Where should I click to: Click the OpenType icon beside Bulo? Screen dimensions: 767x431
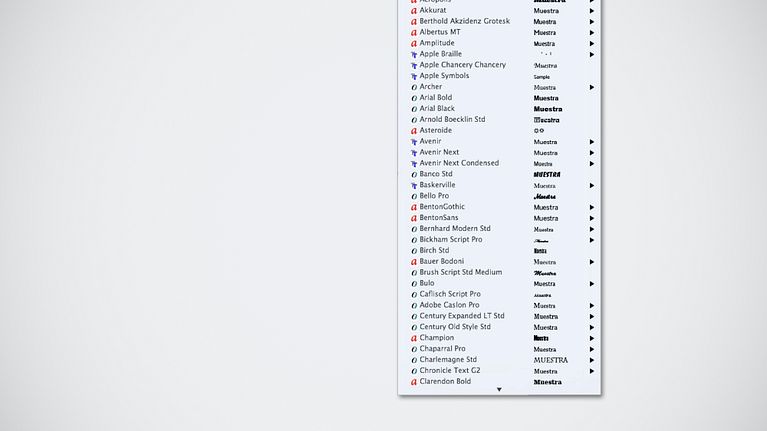pyautogui.click(x=414, y=284)
